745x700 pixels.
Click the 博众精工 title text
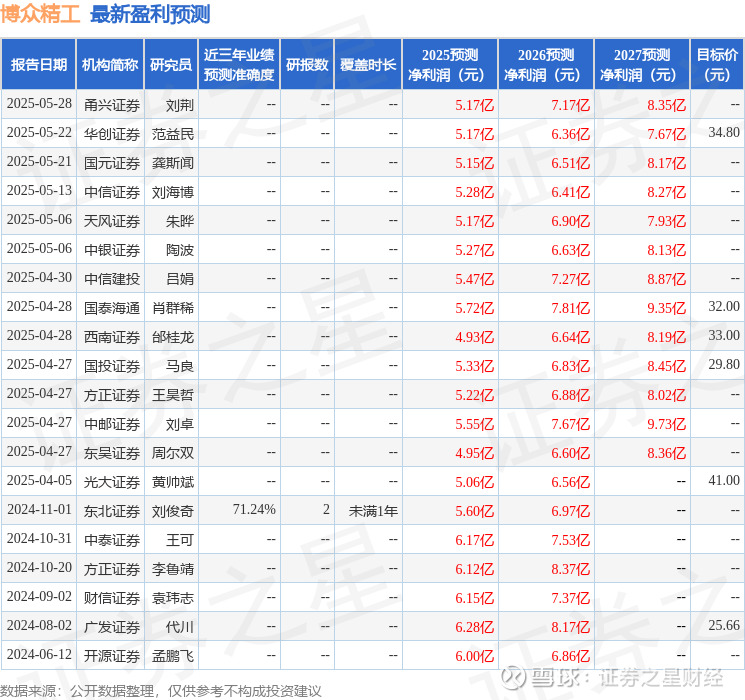point(40,14)
